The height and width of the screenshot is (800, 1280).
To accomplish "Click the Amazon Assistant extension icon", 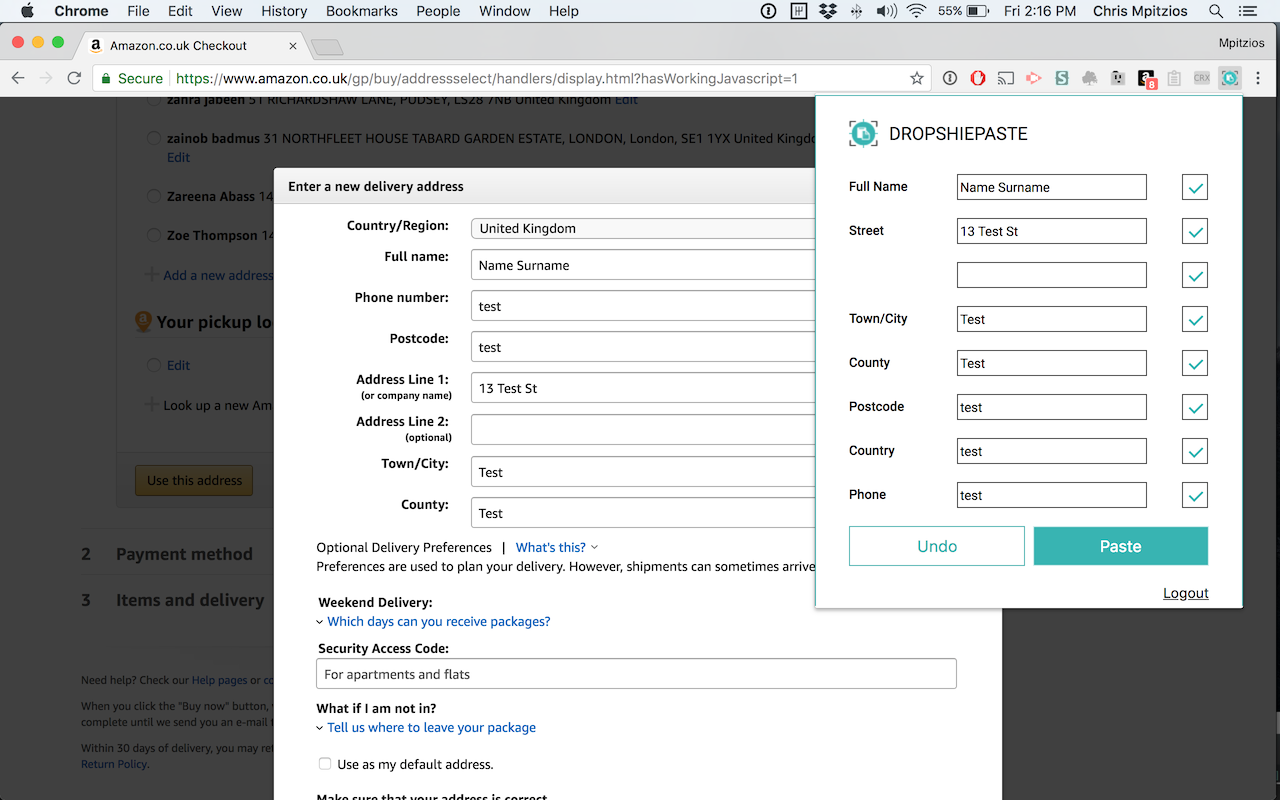I will pos(1146,78).
